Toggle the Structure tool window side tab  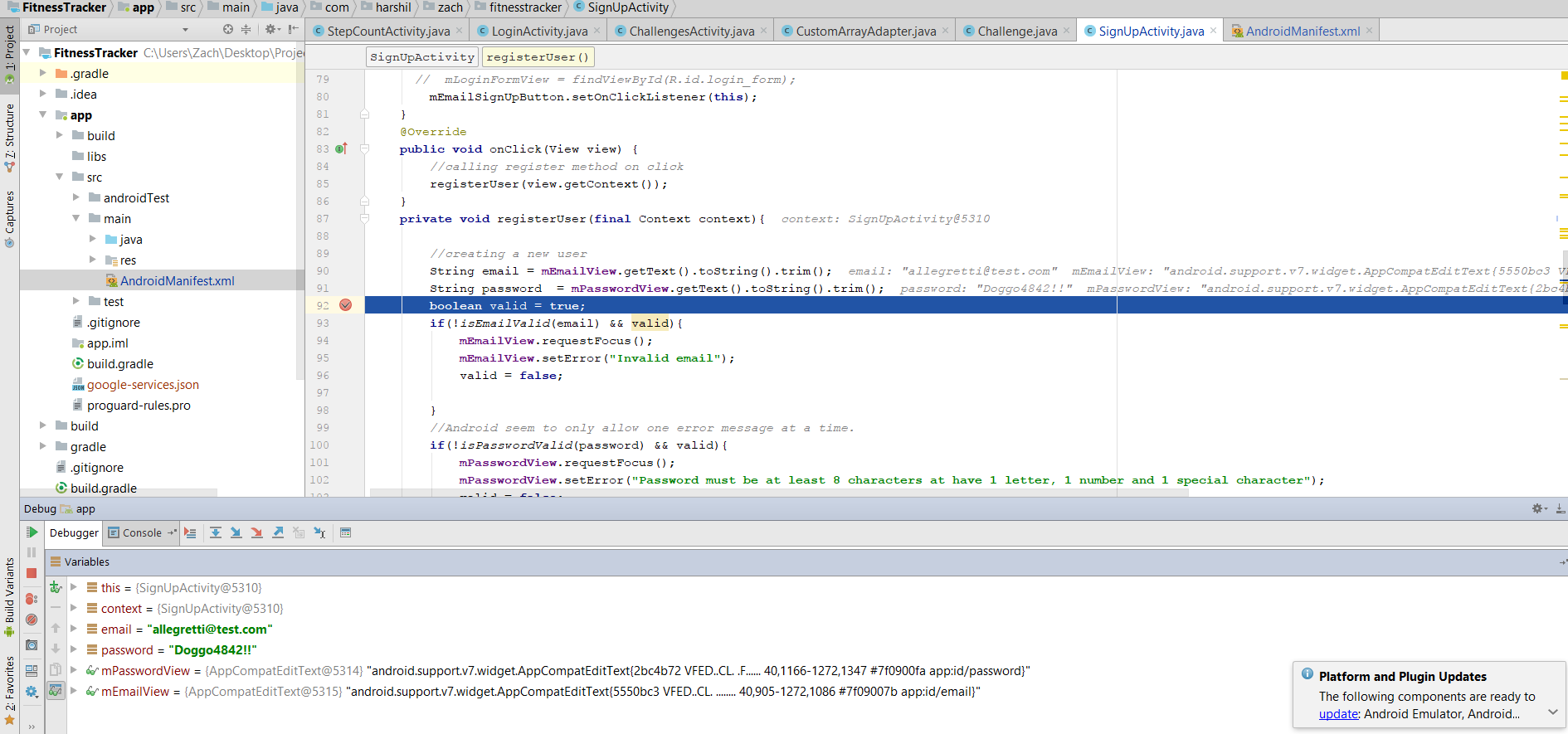click(10, 138)
